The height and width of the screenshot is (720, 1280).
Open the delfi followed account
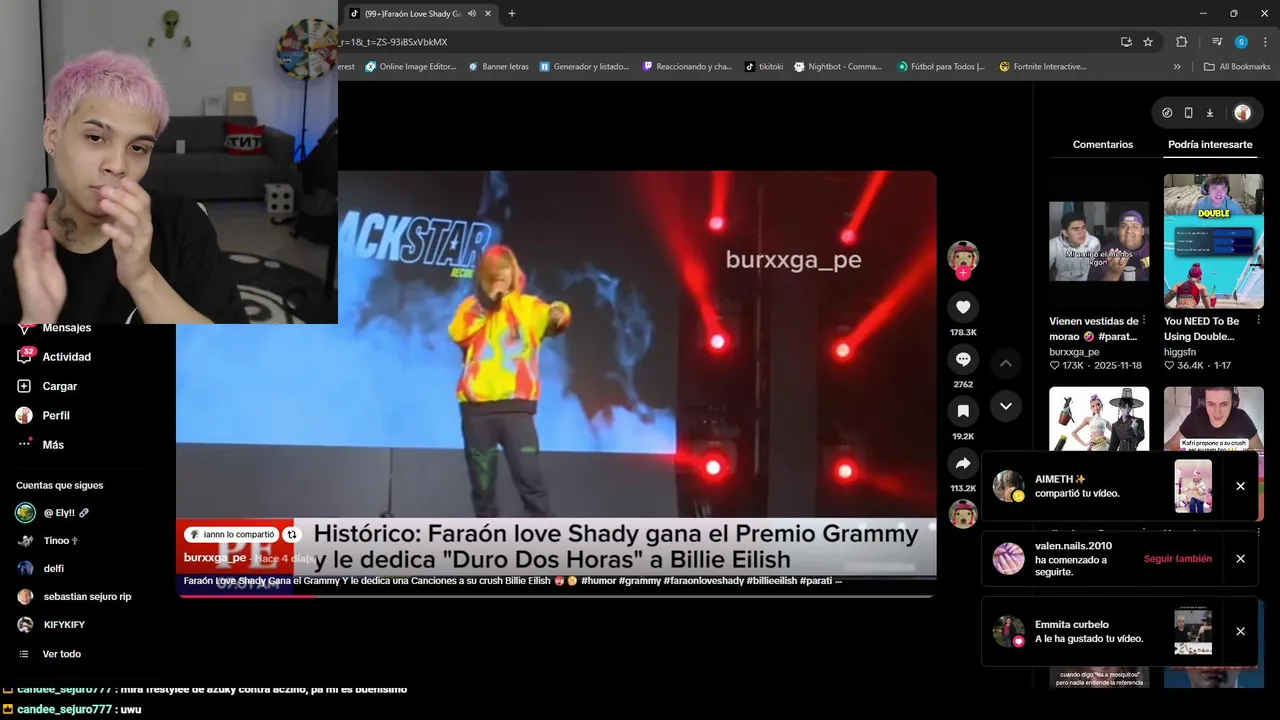[x=40, y=569]
